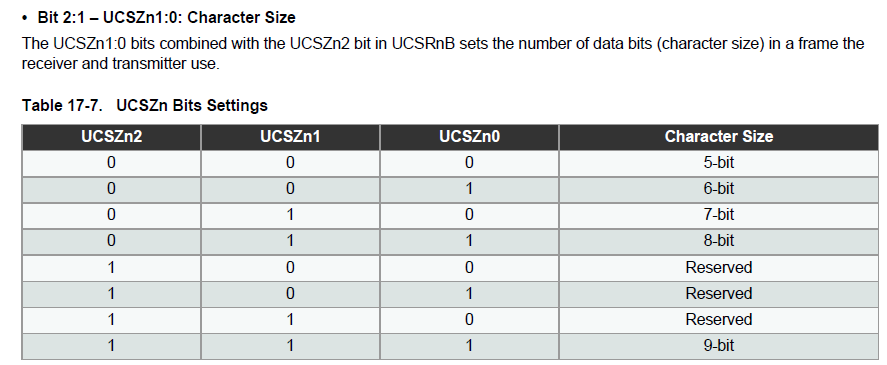This screenshot has width=887, height=365.
Task: Click the UCSZn1 column header
Action: (x=290, y=137)
